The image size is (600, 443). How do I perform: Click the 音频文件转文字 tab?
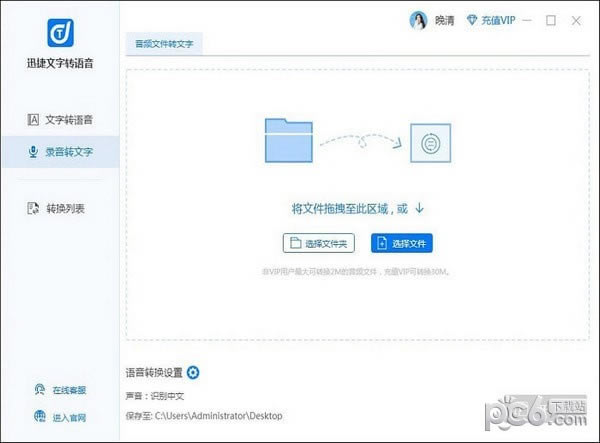pyautogui.click(x=164, y=44)
